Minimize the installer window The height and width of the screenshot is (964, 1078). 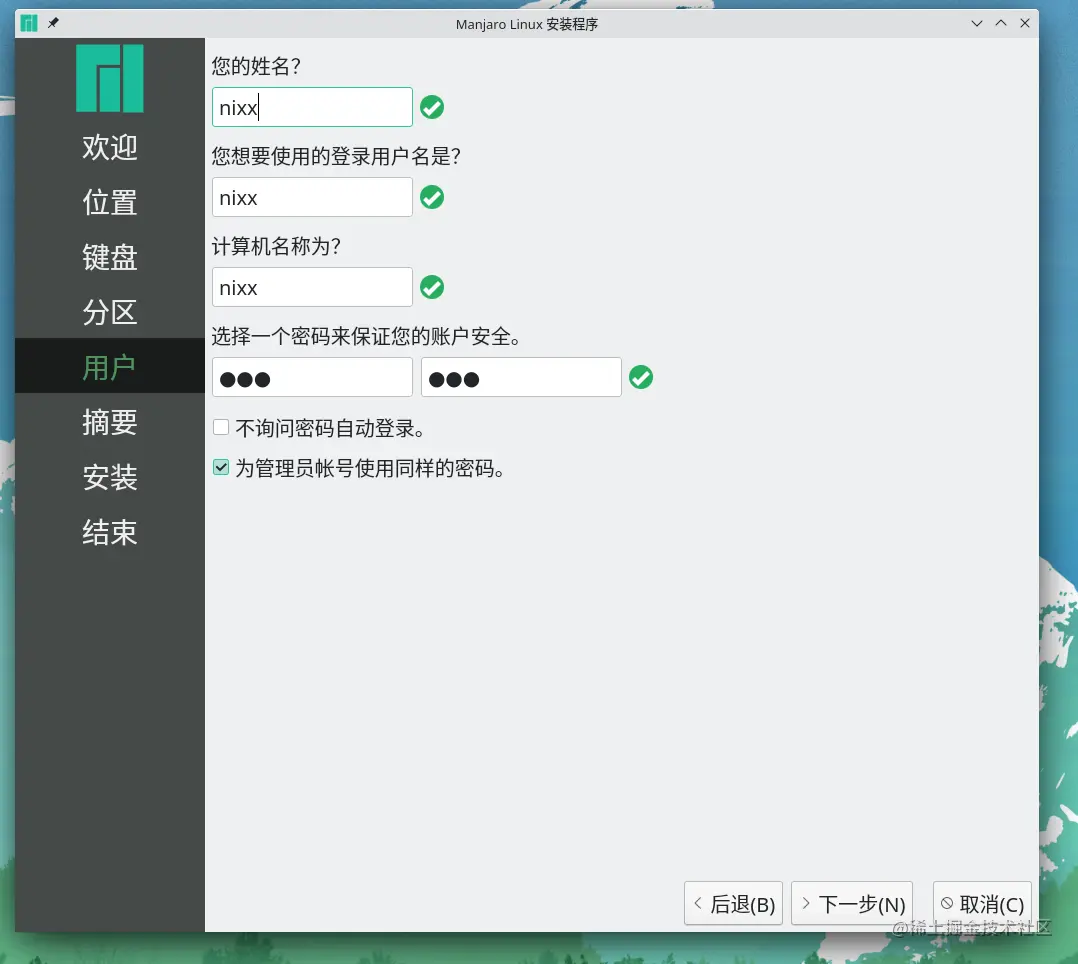tap(976, 23)
